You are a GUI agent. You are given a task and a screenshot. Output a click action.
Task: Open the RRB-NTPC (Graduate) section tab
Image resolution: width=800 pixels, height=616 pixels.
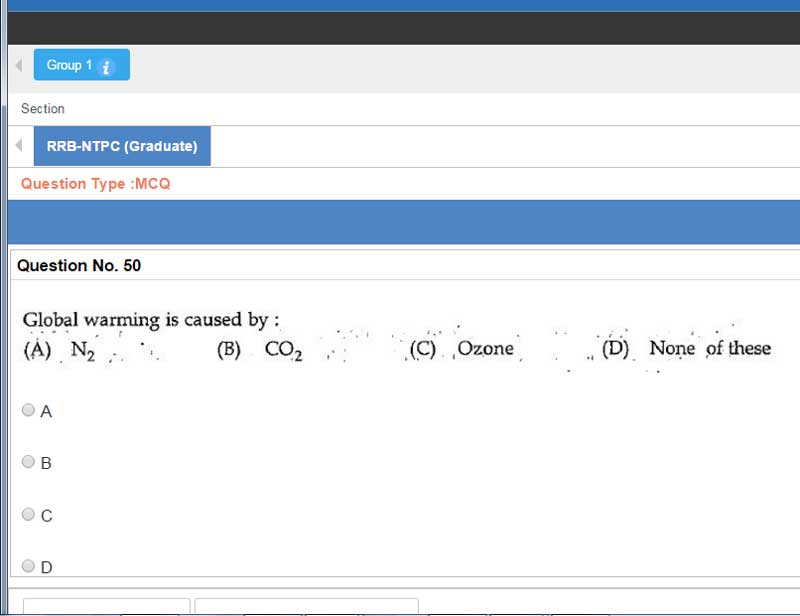[x=122, y=146]
